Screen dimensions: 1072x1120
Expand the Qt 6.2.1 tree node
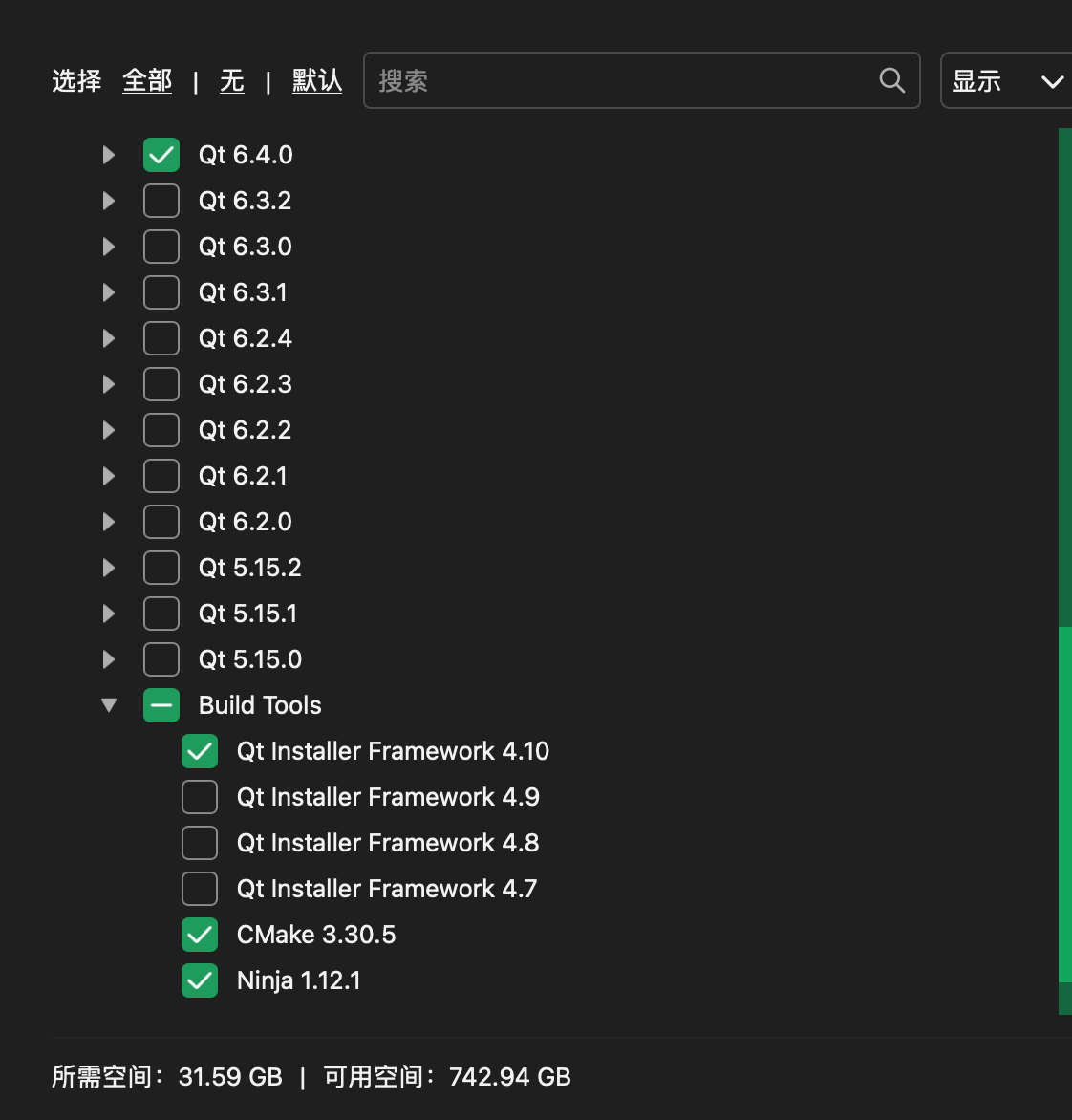pos(109,476)
